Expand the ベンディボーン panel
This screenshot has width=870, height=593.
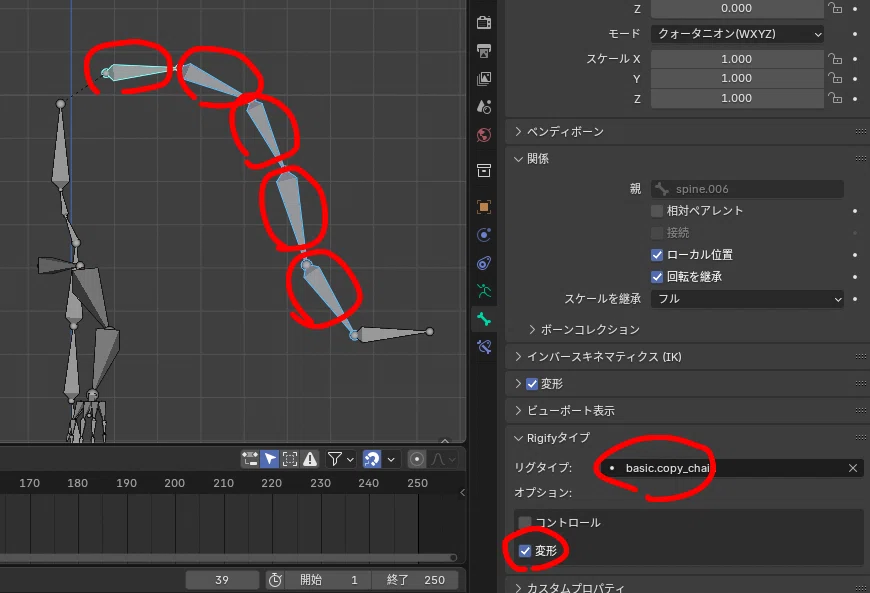(518, 131)
